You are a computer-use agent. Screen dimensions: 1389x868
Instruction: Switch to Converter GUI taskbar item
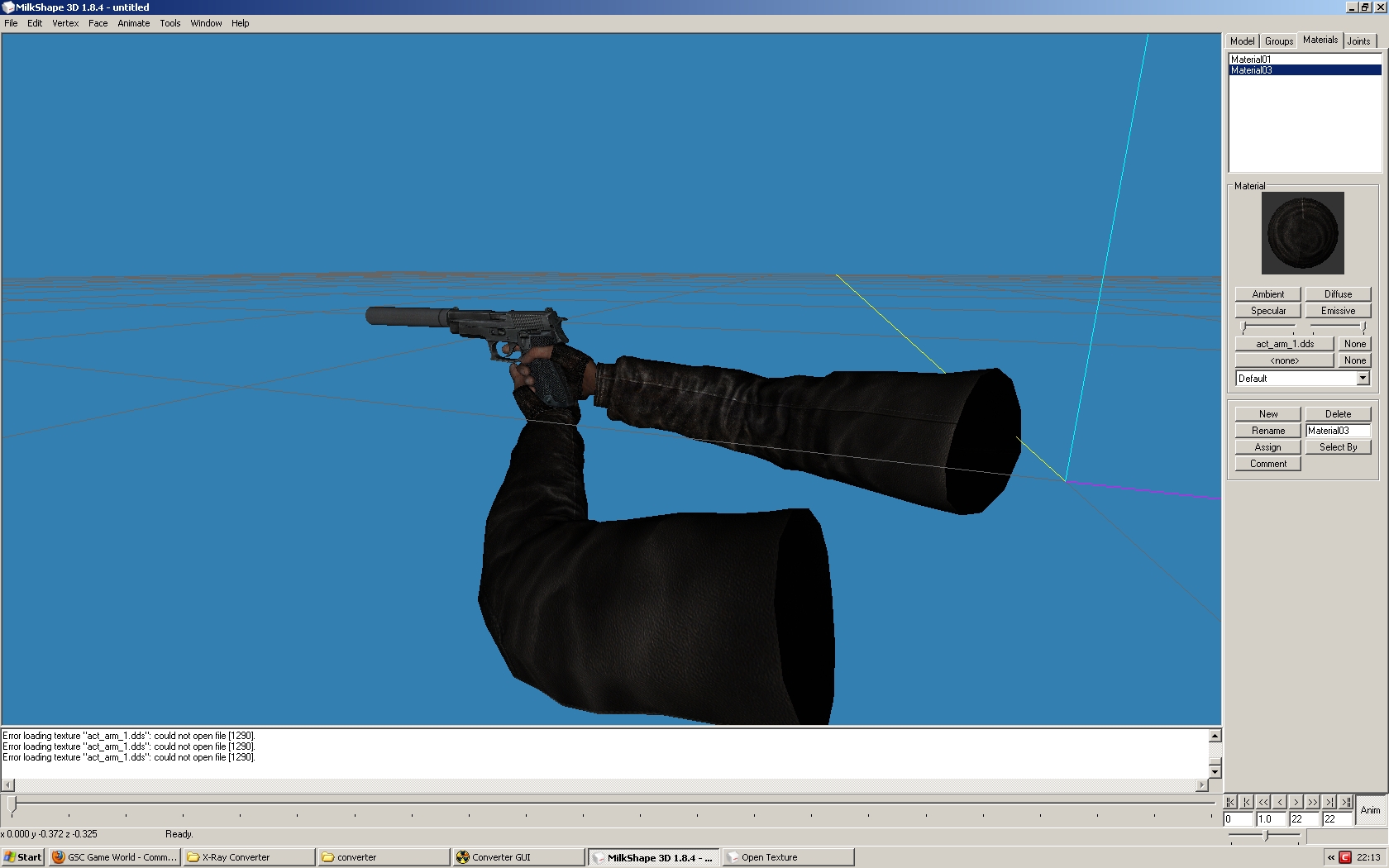tap(518, 857)
